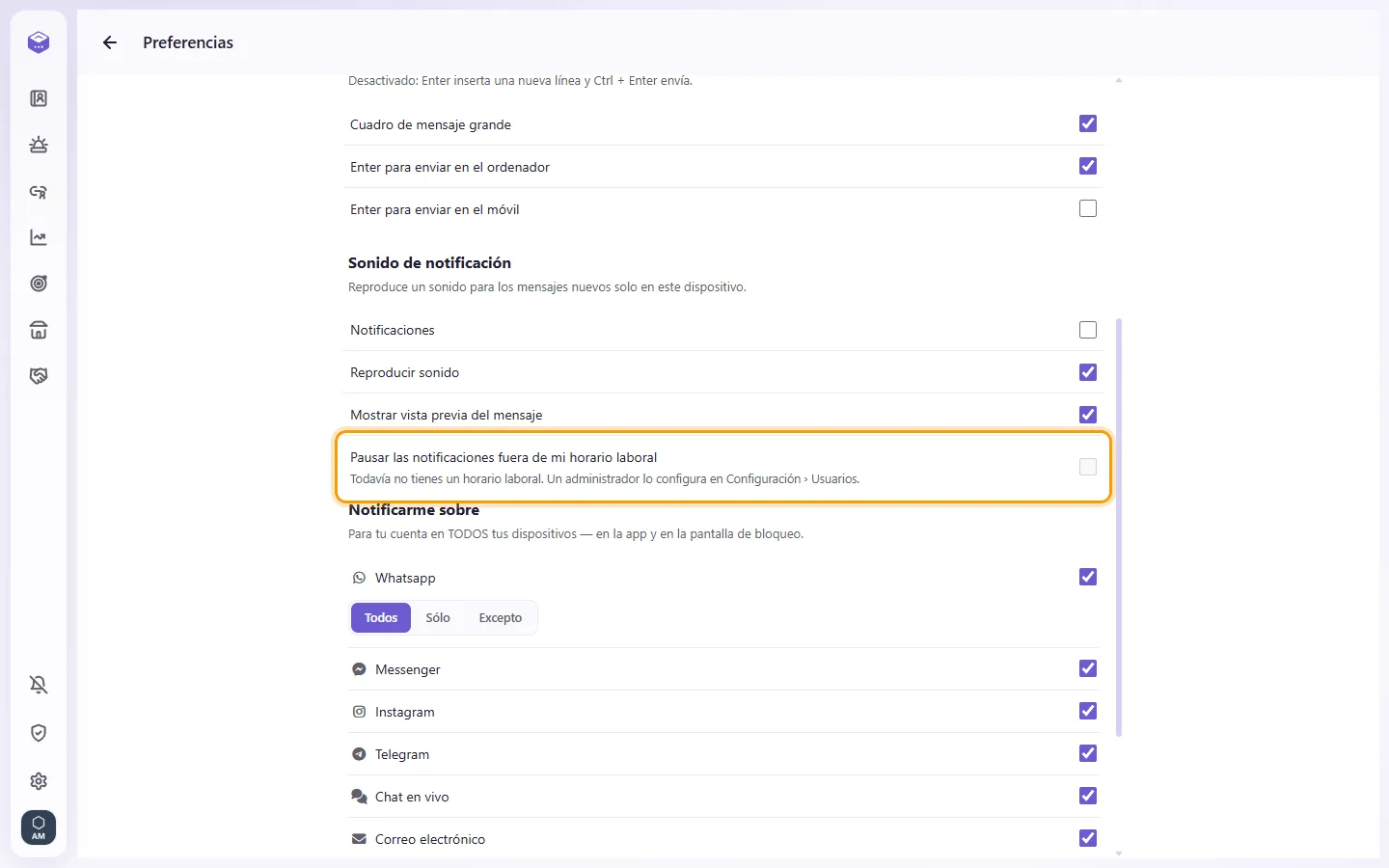The width and height of the screenshot is (1389, 868).
Task: Select the Excepto tab under Whatsapp
Action: point(501,617)
